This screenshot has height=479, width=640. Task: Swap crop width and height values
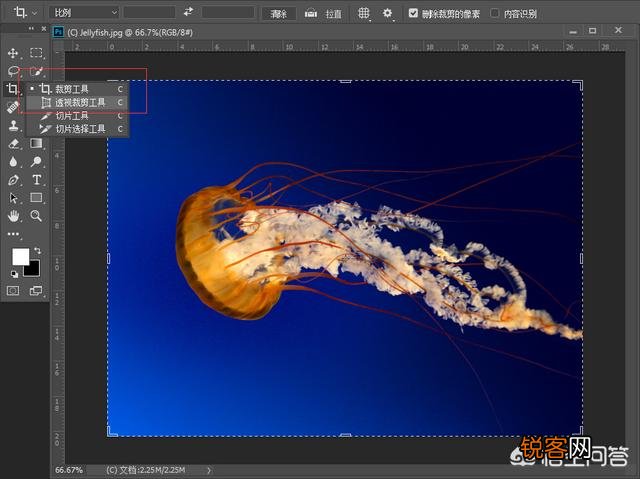[188, 12]
